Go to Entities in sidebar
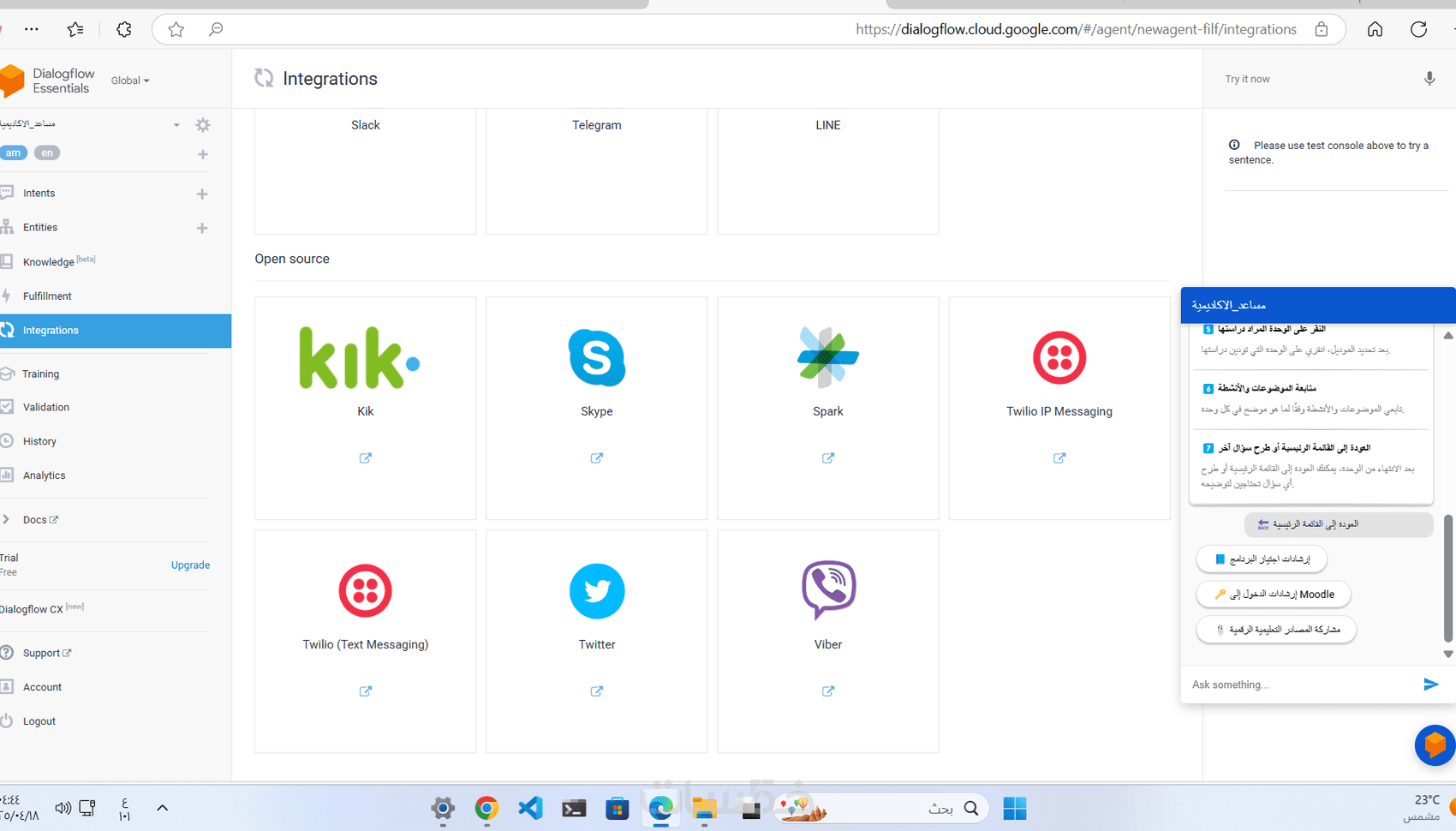The height and width of the screenshot is (831, 1456). tap(40, 228)
